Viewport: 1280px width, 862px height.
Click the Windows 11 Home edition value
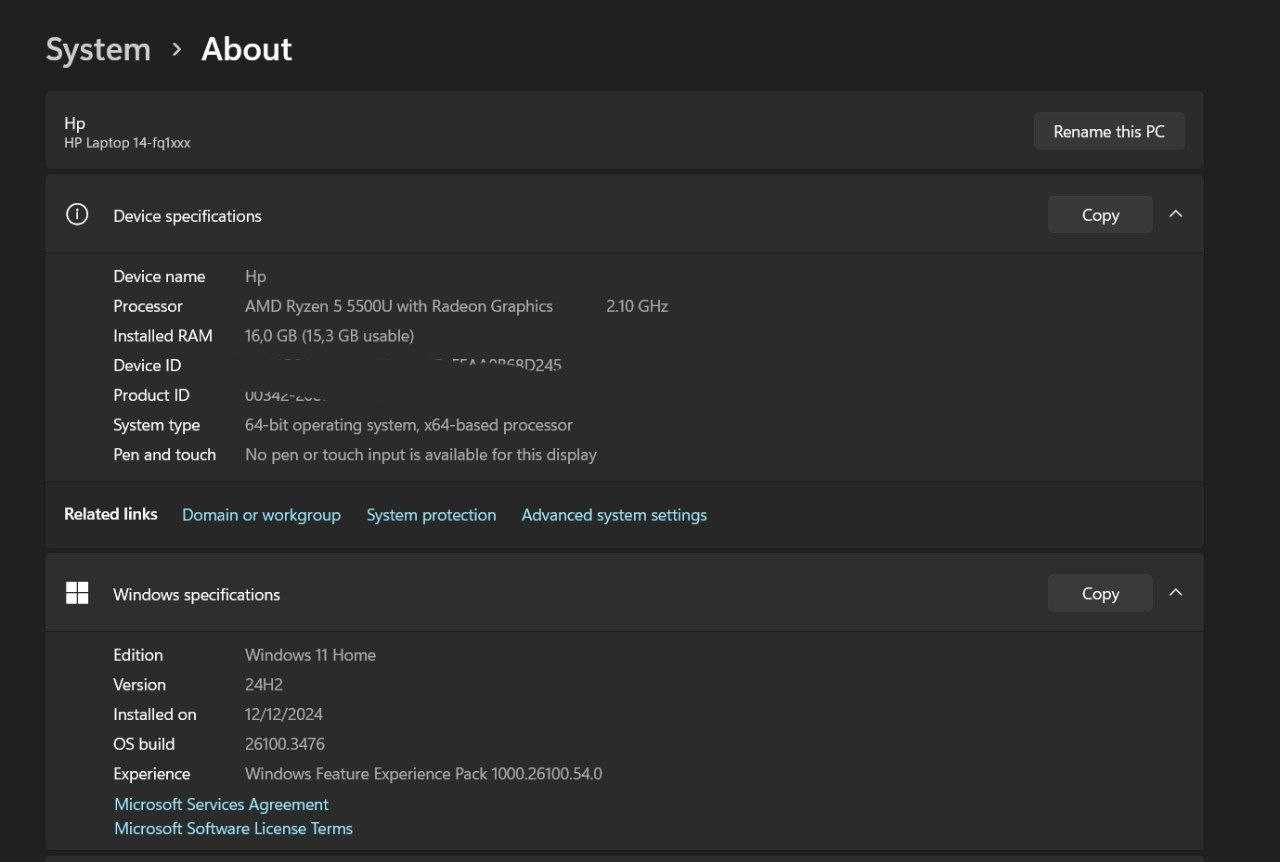coord(310,655)
